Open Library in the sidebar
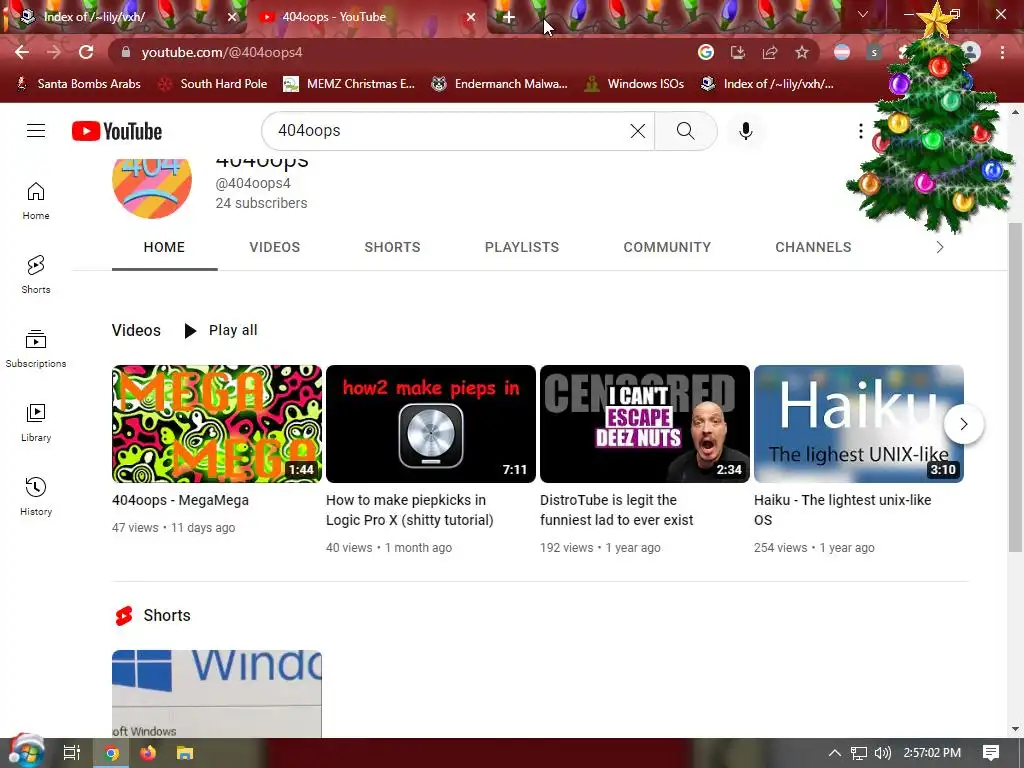This screenshot has height=768, width=1024. point(36,423)
